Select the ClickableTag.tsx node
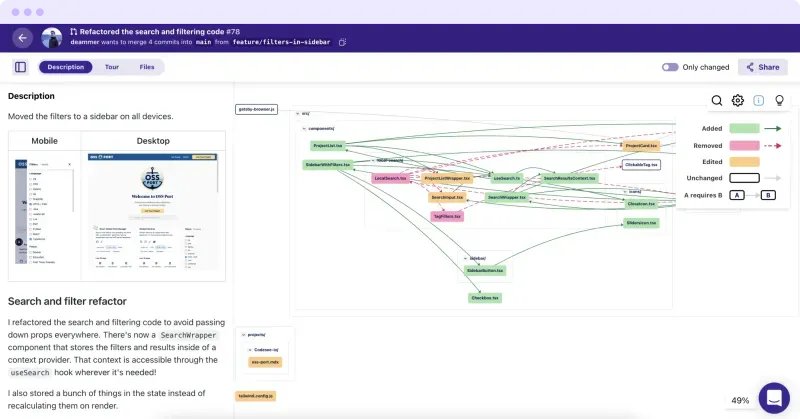 641,165
